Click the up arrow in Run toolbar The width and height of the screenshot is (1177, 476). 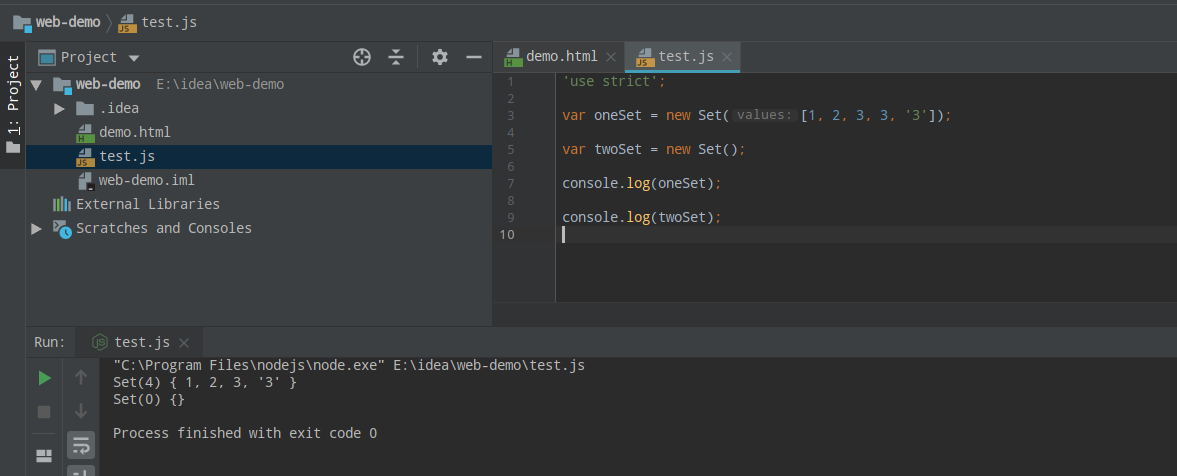[81, 378]
